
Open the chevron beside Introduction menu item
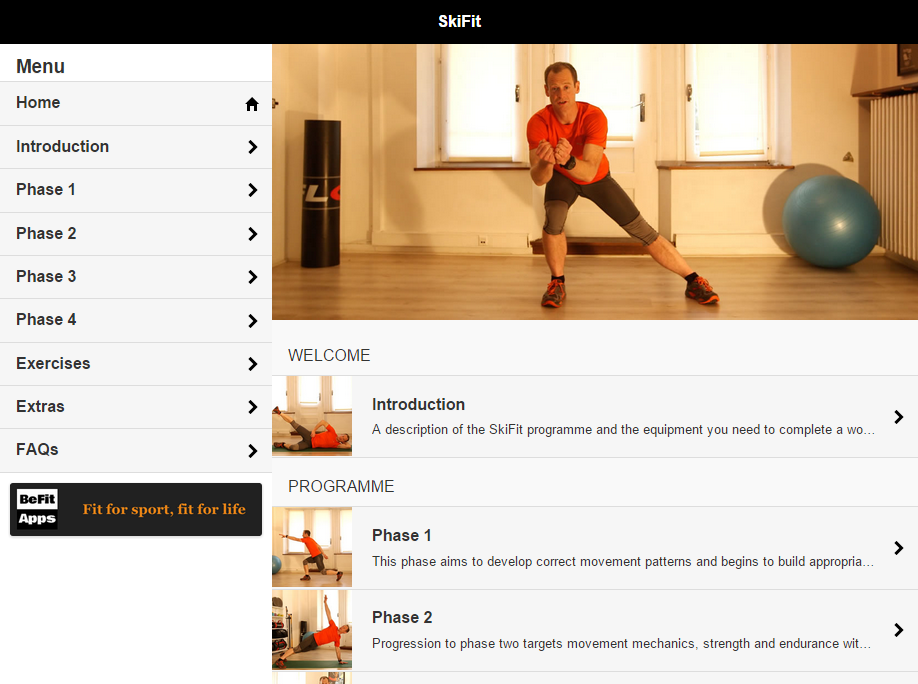[x=252, y=147]
